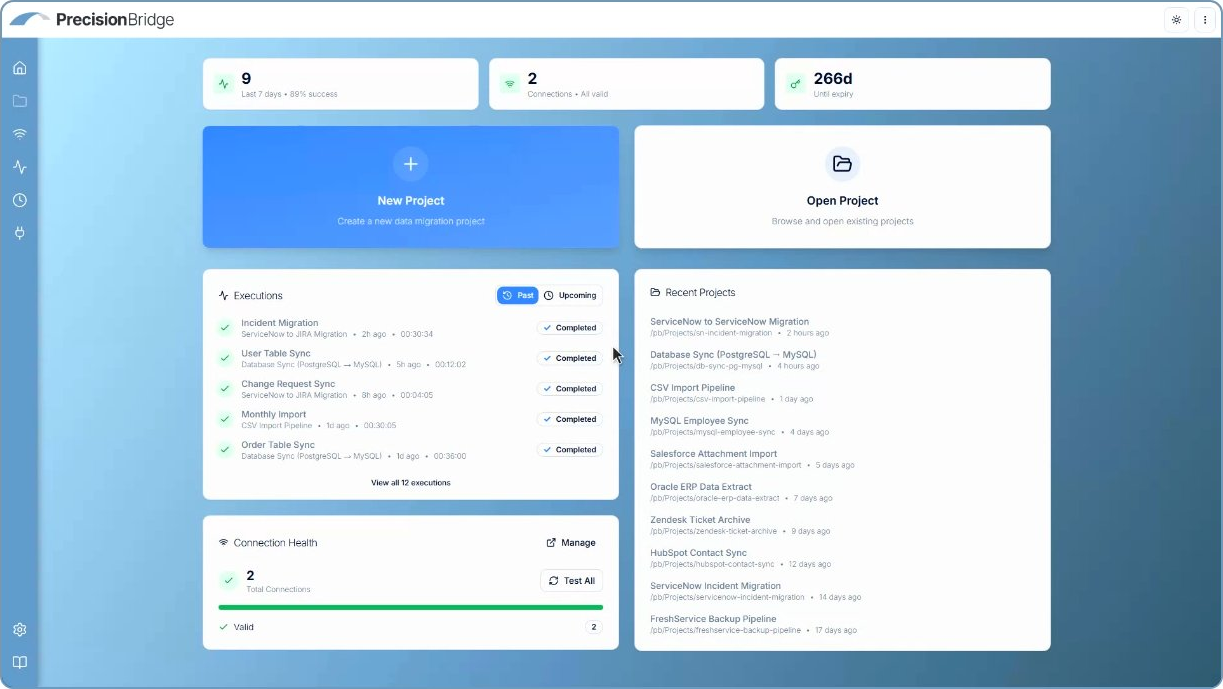The height and width of the screenshot is (689, 1223).
Task: Click the 266d until expiry card
Action: click(913, 84)
